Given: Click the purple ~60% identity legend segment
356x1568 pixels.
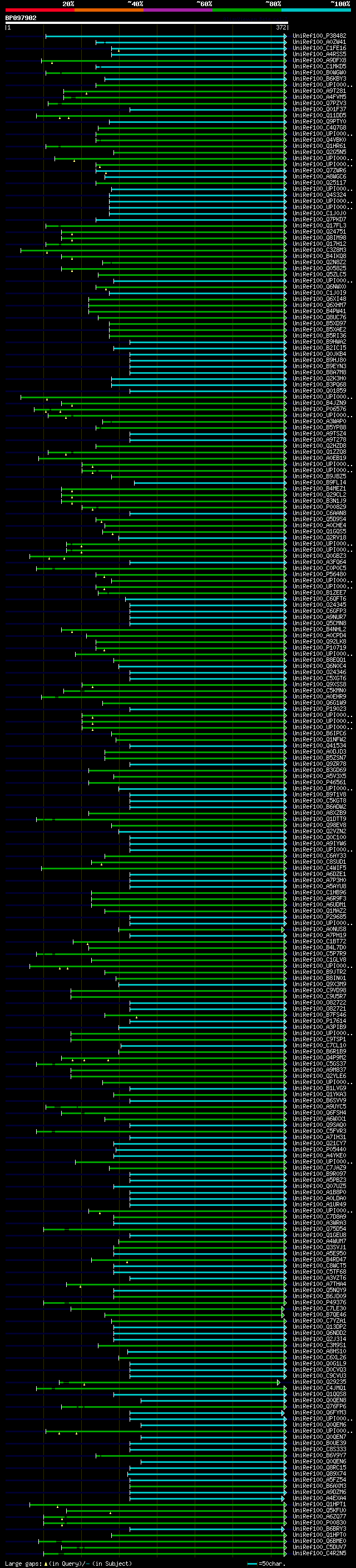Looking at the screenshot, I should 177,10.
